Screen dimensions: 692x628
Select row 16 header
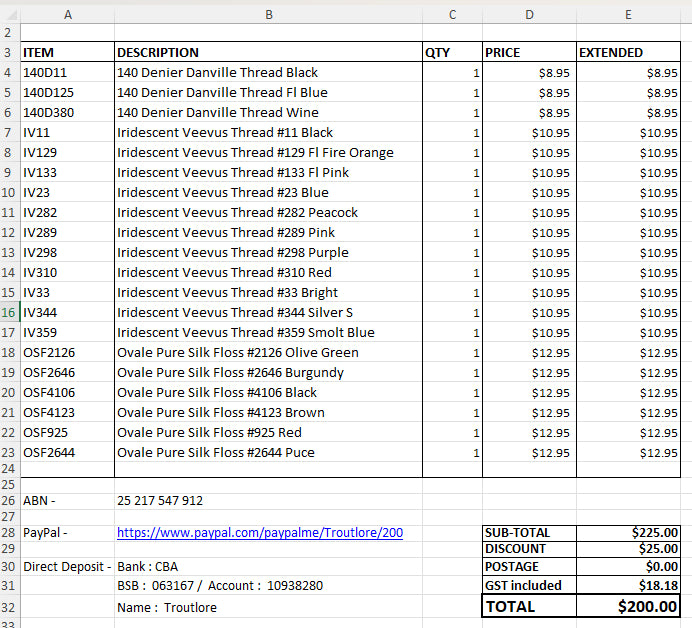(x=10, y=312)
